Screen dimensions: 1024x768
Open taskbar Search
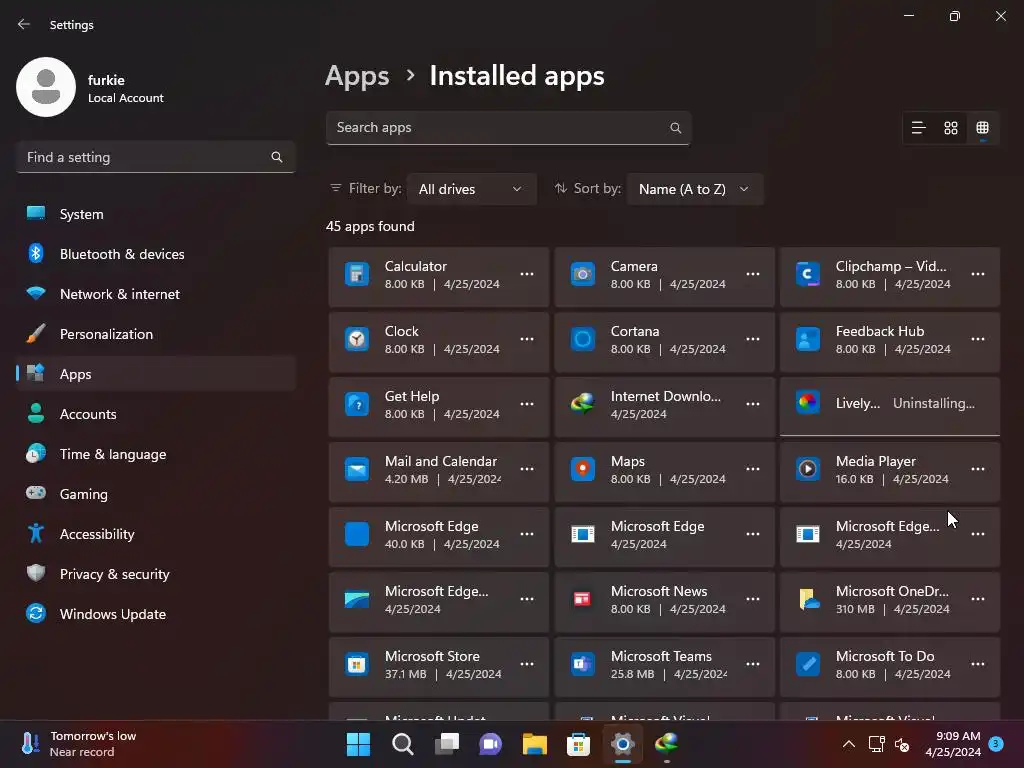tap(402, 744)
